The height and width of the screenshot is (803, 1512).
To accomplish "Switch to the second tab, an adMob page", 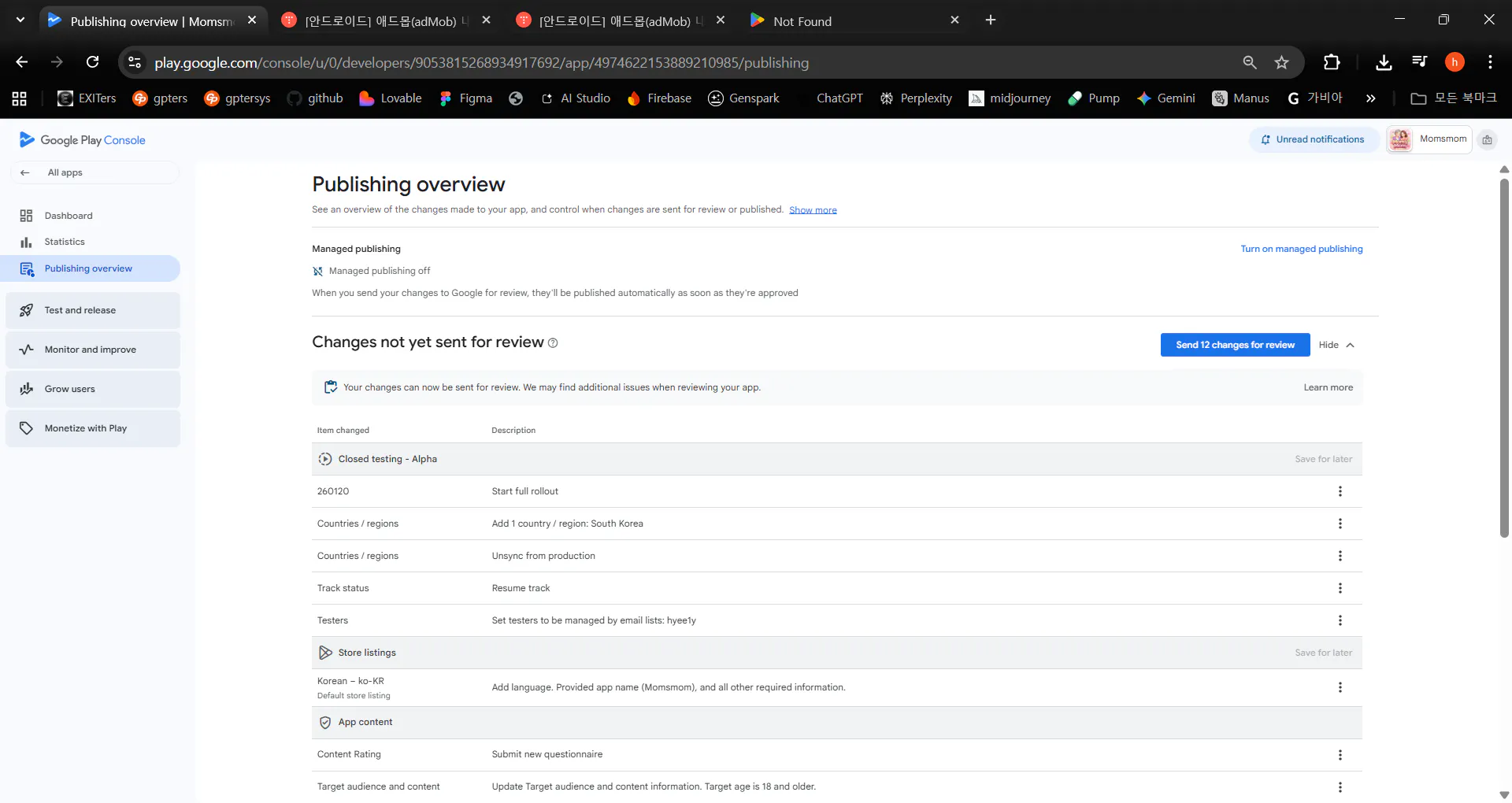I will coord(386,21).
